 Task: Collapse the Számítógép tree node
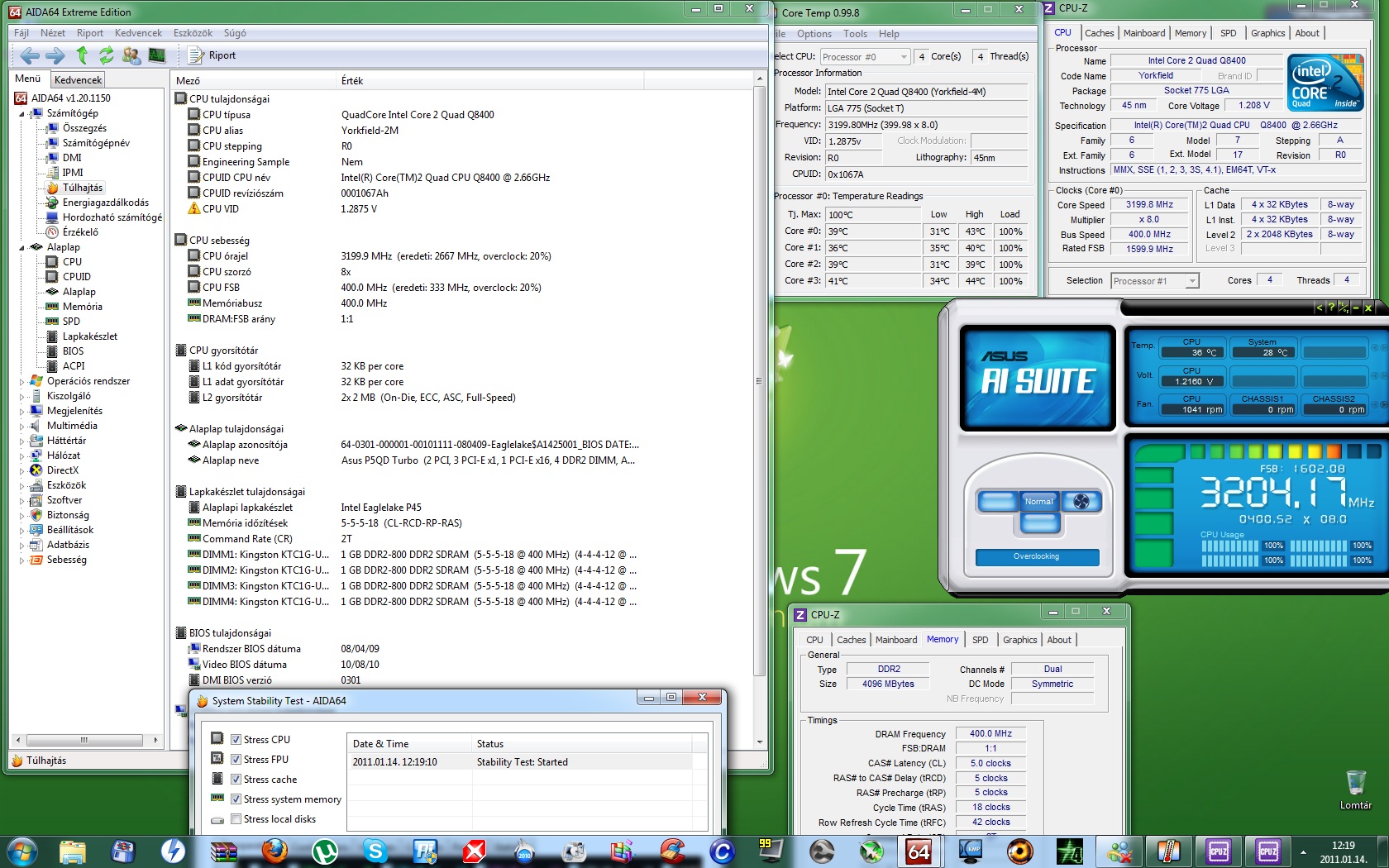(x=22, y=113)
